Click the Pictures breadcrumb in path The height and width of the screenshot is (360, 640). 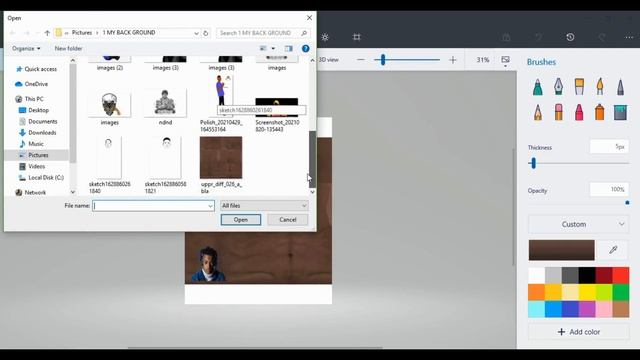tap(82, 33)
